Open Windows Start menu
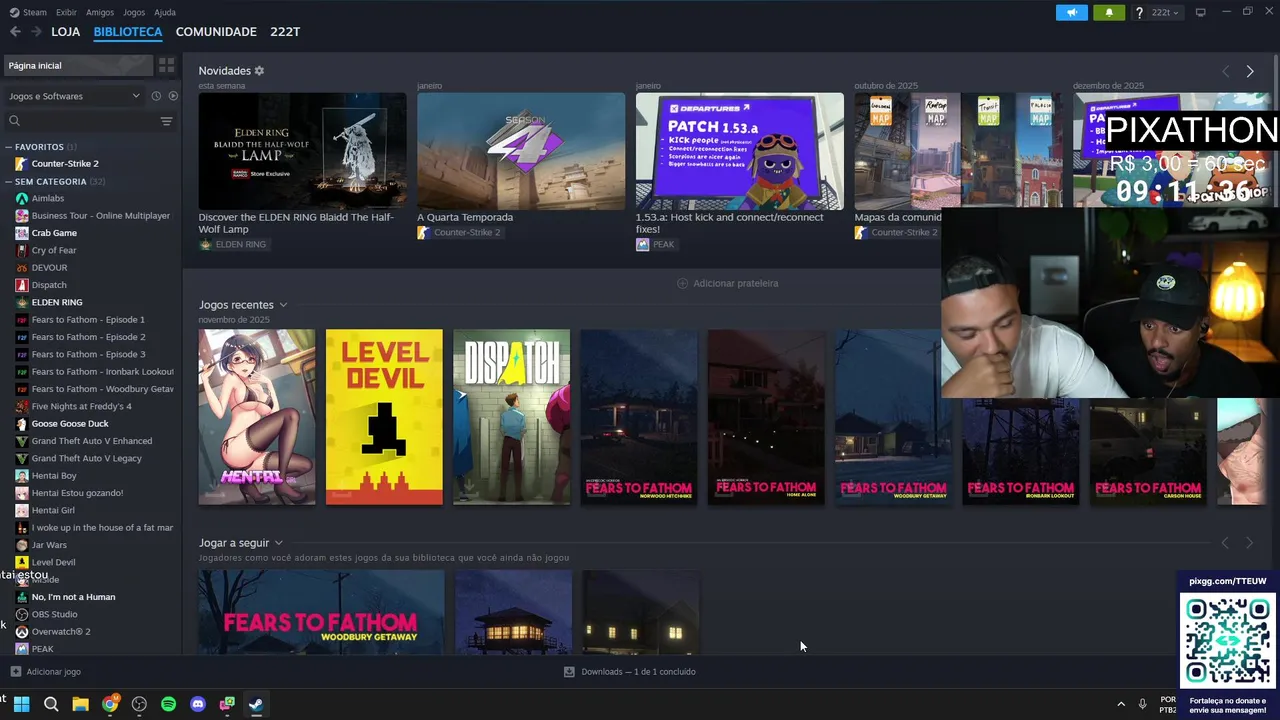The width and height of the screenshot is (1280, 720). [x=21, y=704]
